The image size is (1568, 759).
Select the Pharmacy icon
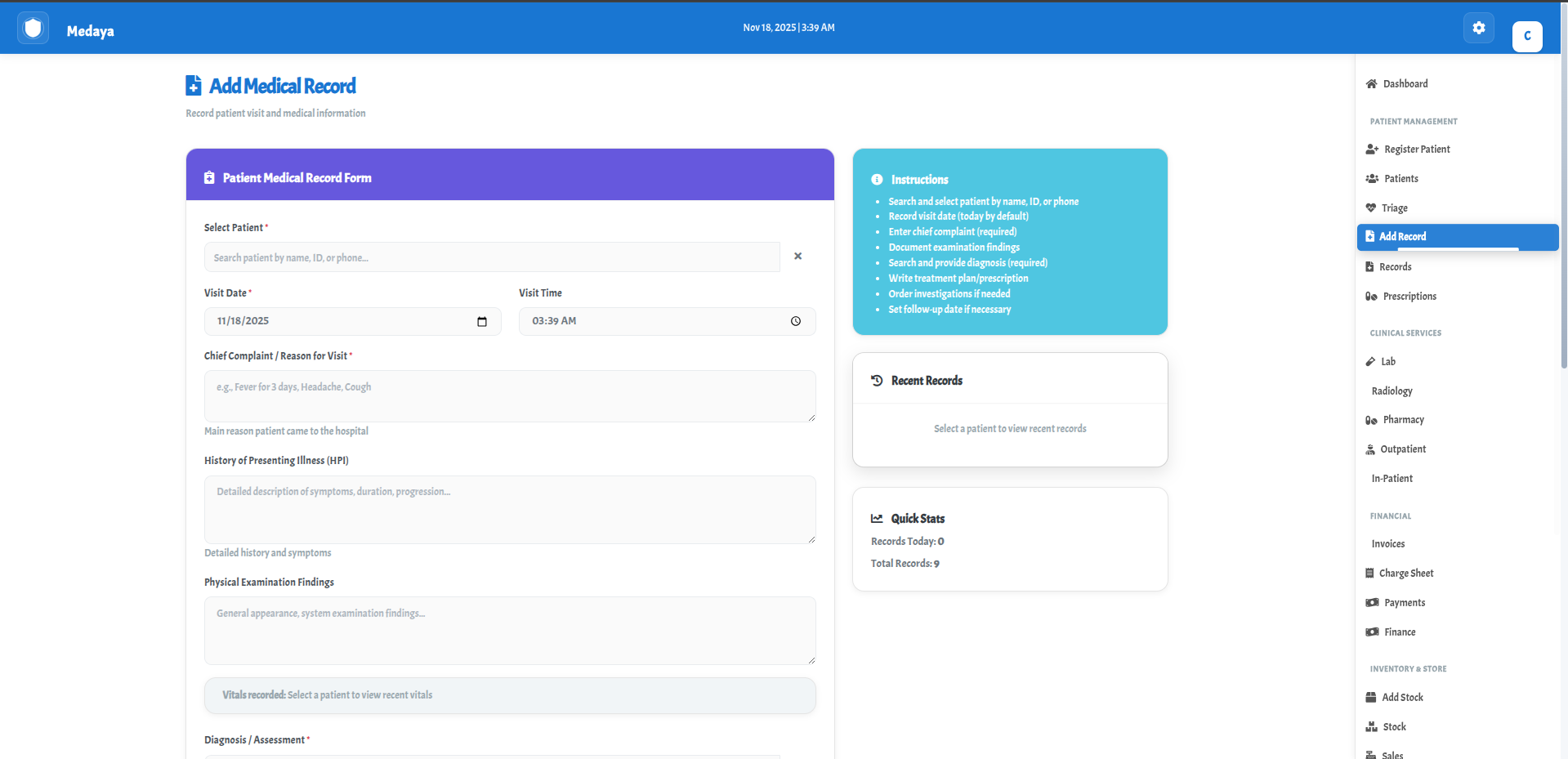[1371, 420]
